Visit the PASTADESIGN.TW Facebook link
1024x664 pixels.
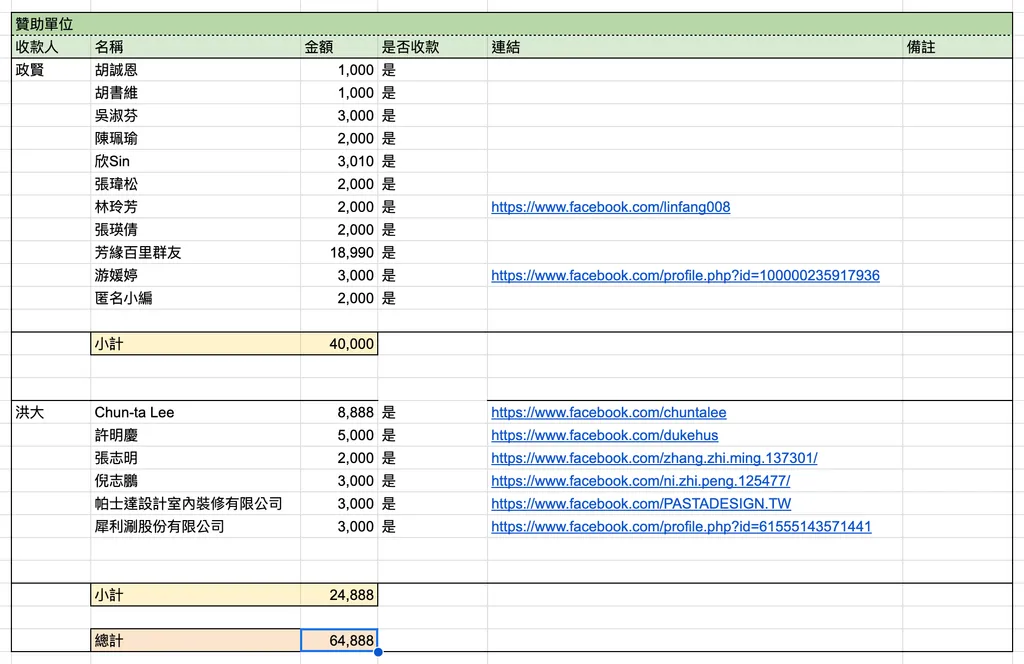tap(641, 504)
